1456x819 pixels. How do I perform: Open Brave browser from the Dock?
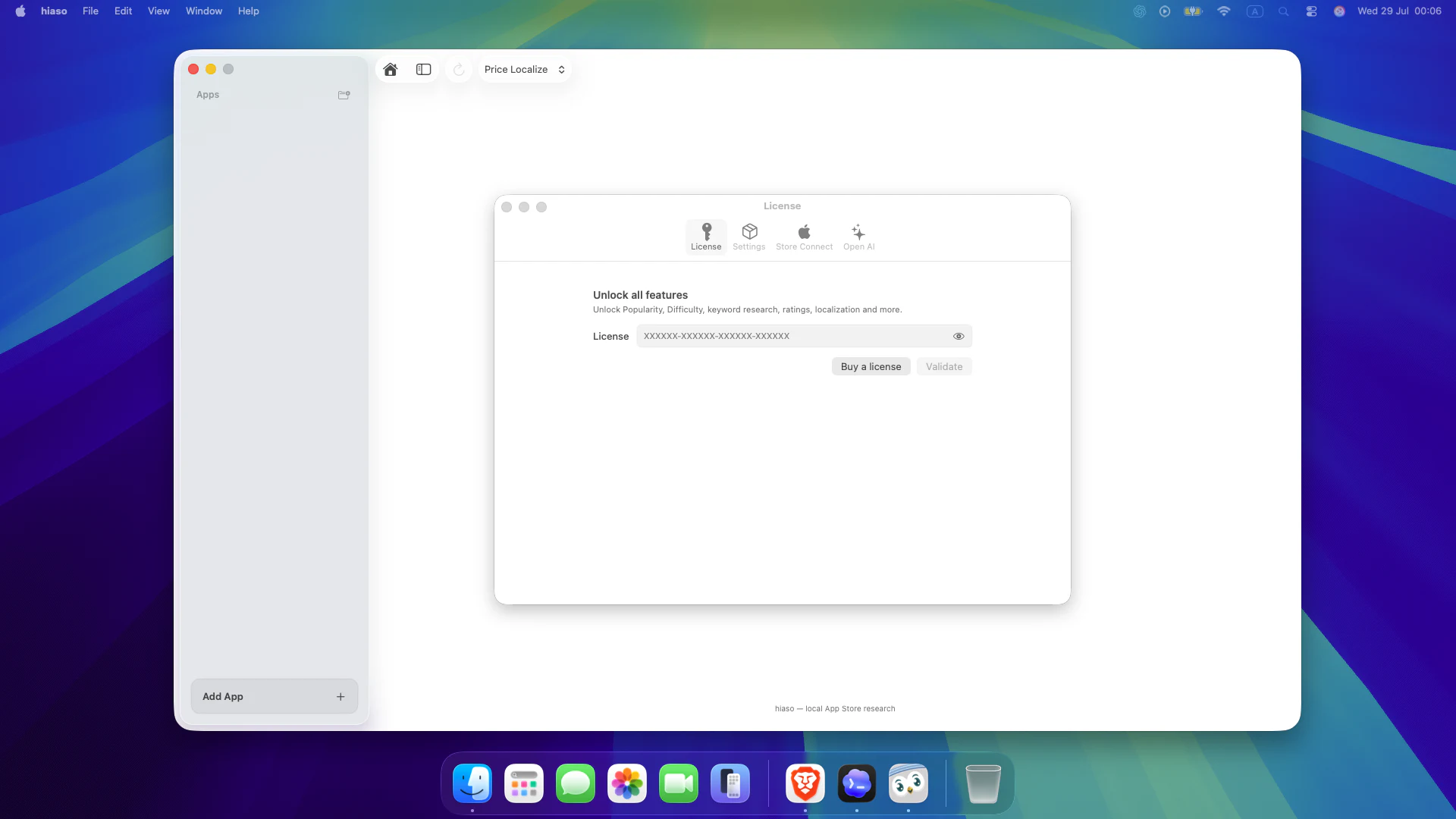point(805,783)
